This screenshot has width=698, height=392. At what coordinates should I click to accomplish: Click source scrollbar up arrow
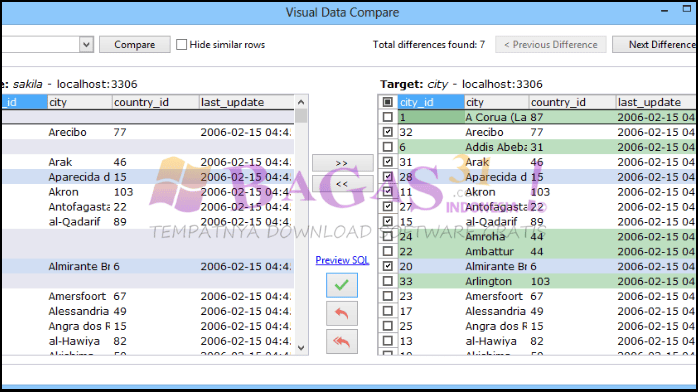click(301, 102)
